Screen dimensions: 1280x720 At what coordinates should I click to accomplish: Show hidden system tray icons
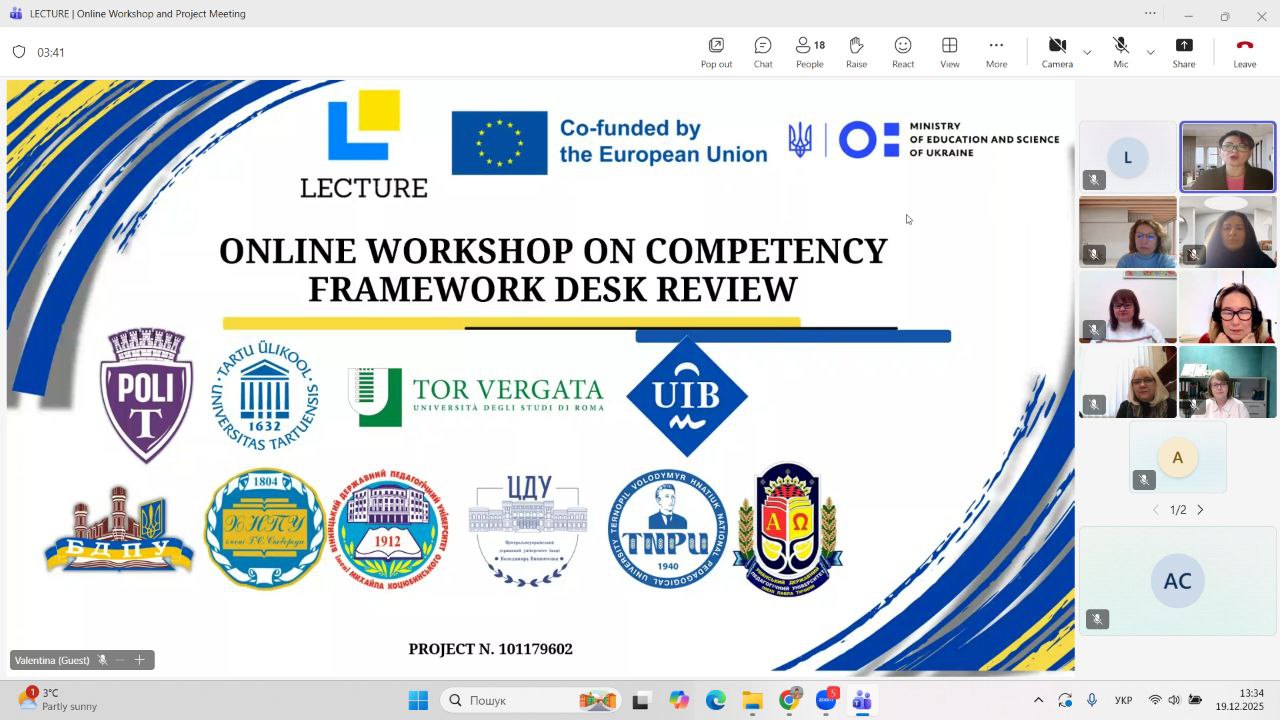point(1038,700)
